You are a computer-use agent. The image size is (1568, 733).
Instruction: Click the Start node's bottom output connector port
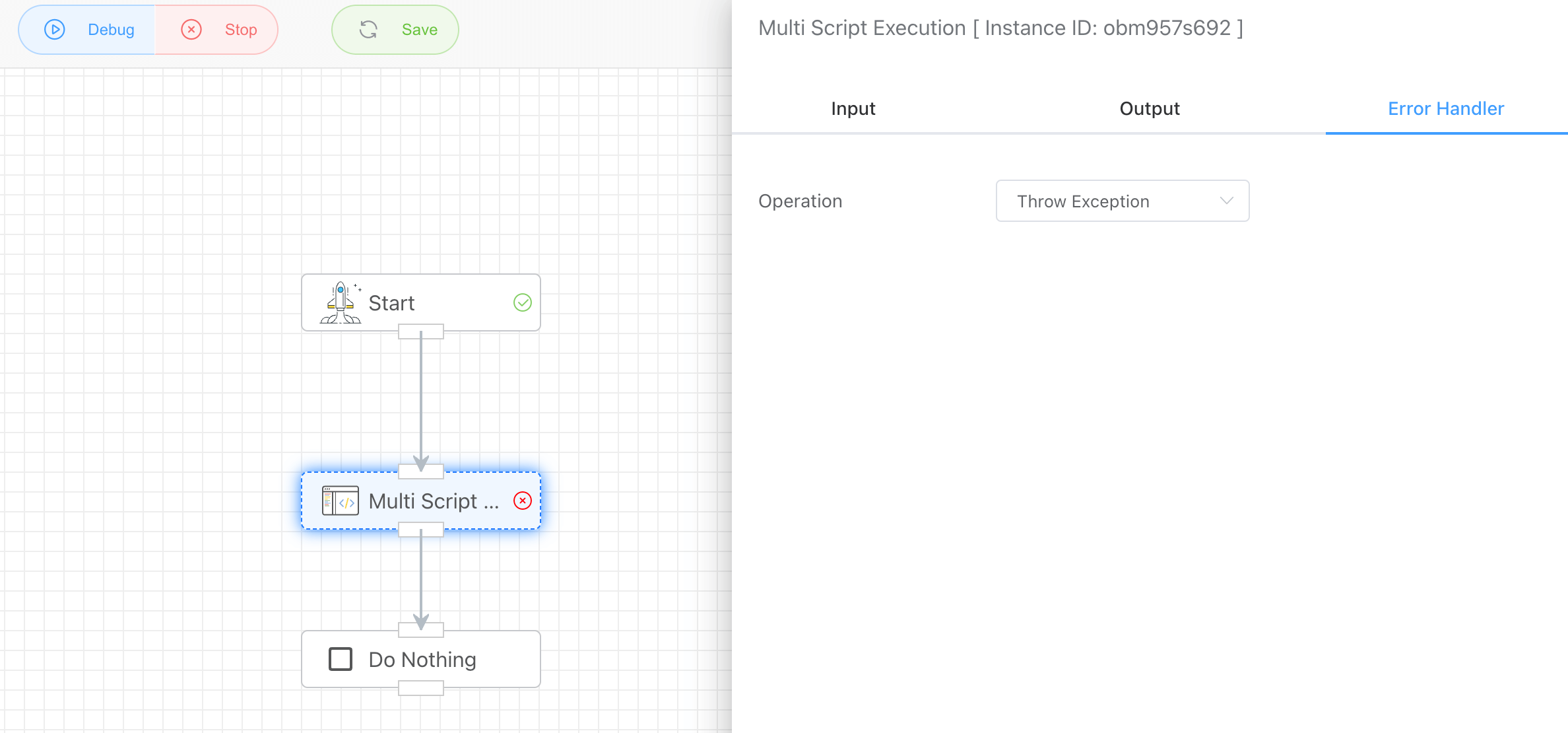coord(421,332)
